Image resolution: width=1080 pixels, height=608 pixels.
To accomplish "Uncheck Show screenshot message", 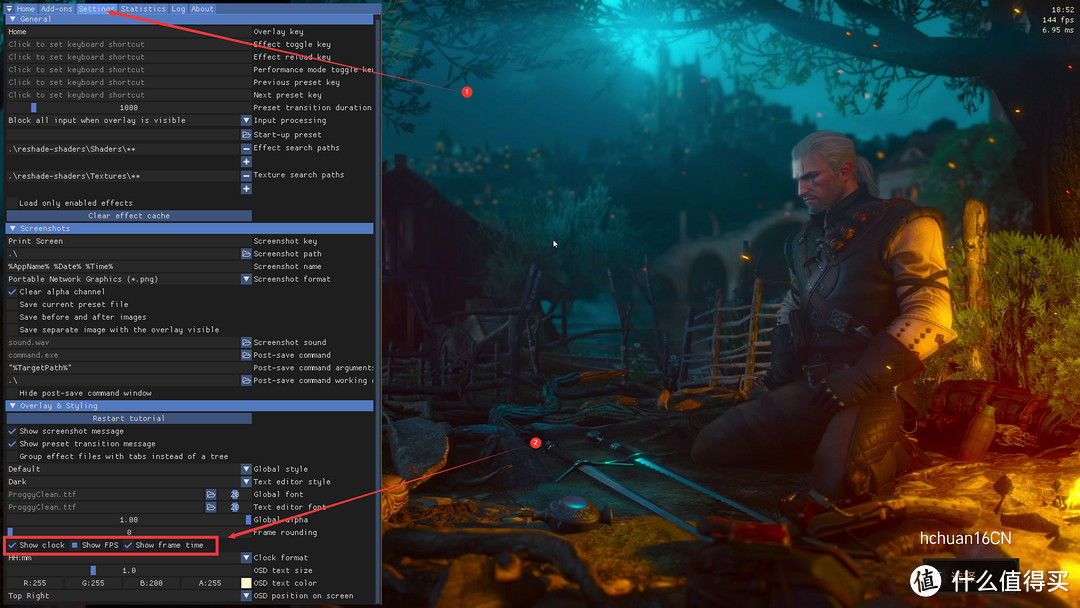I will tap(12, 431).
